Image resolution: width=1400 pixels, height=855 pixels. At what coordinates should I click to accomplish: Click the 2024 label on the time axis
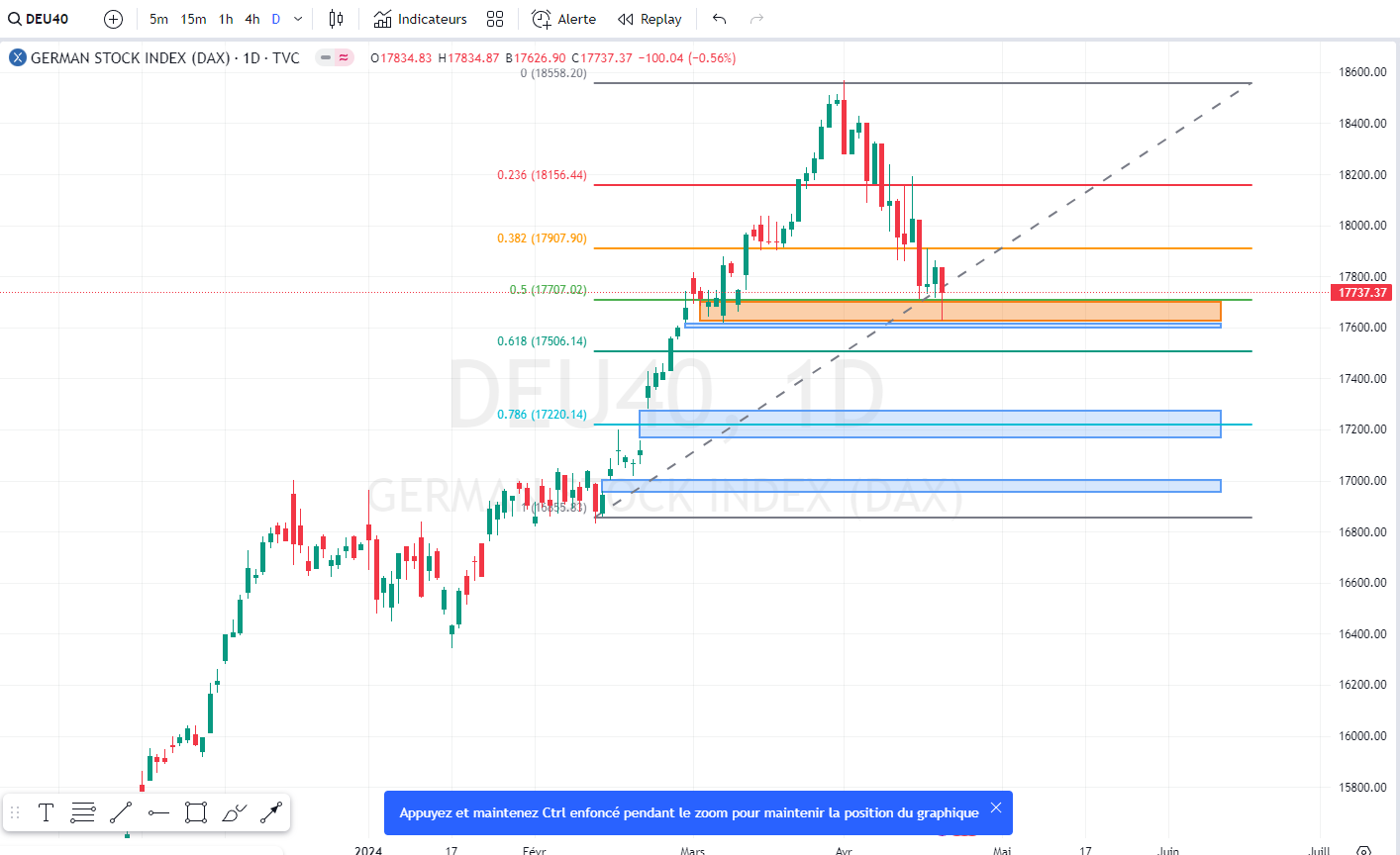click(368, 850)
